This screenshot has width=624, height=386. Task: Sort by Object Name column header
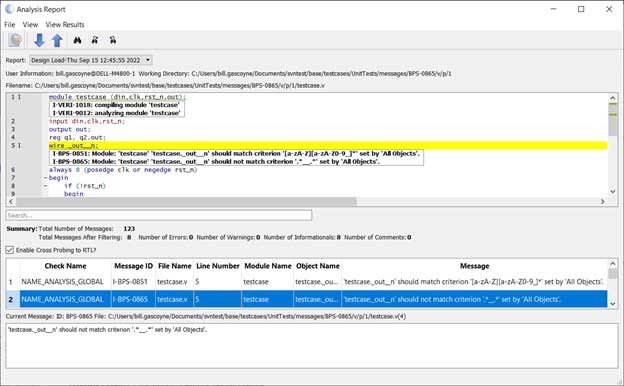[318, 266]
